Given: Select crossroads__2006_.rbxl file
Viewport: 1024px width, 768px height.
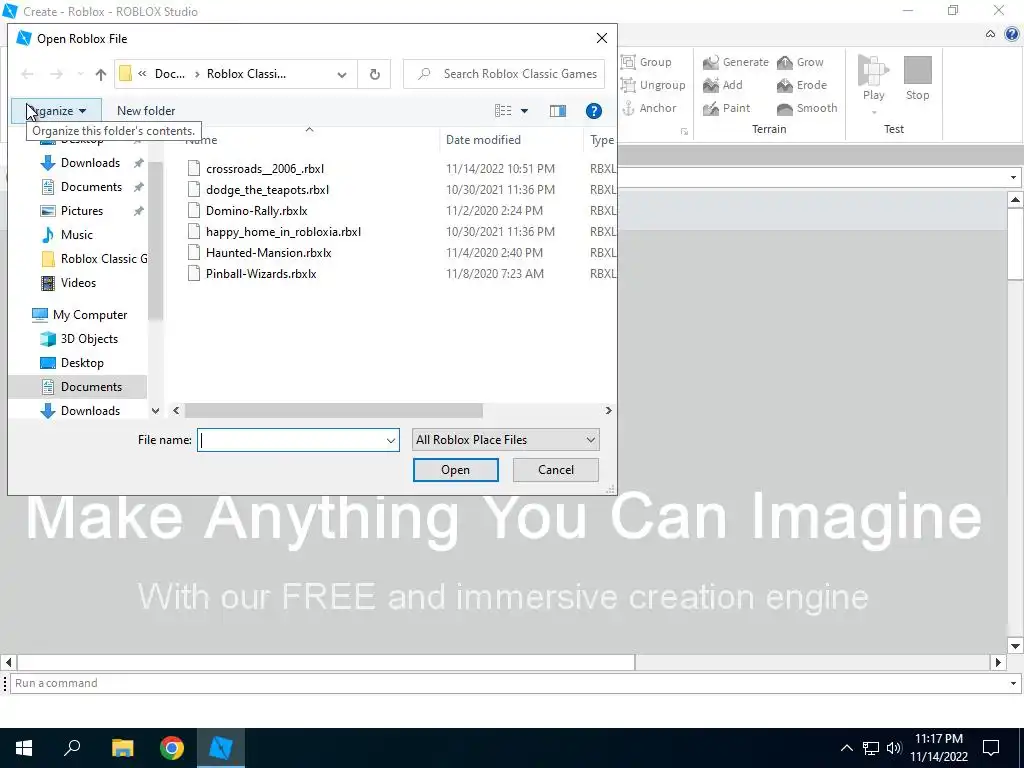Looking at the screenshot, I should pyautogui.click(x=264, y=168).
